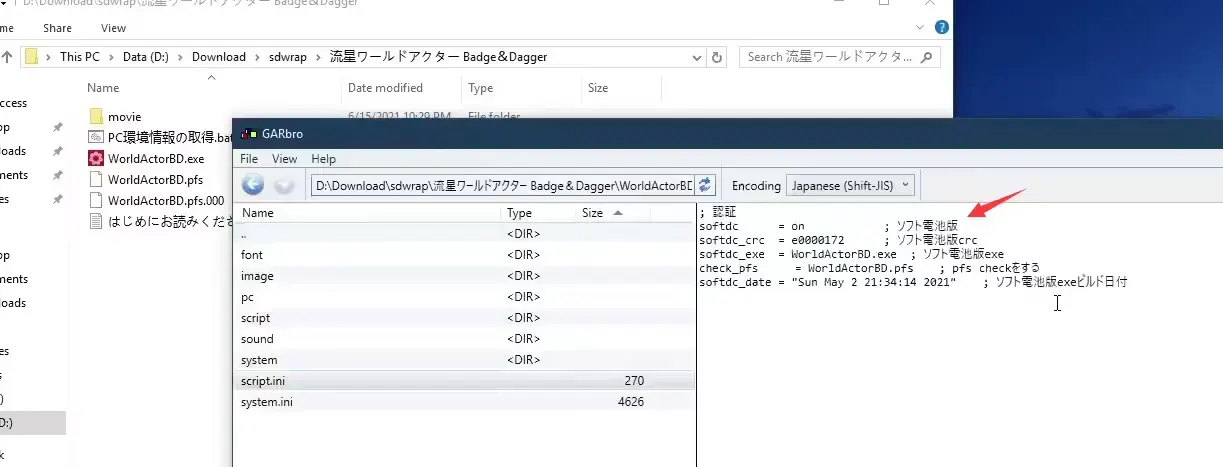
Task: Refresh the GARbro path listing
Action: (706, 185)
